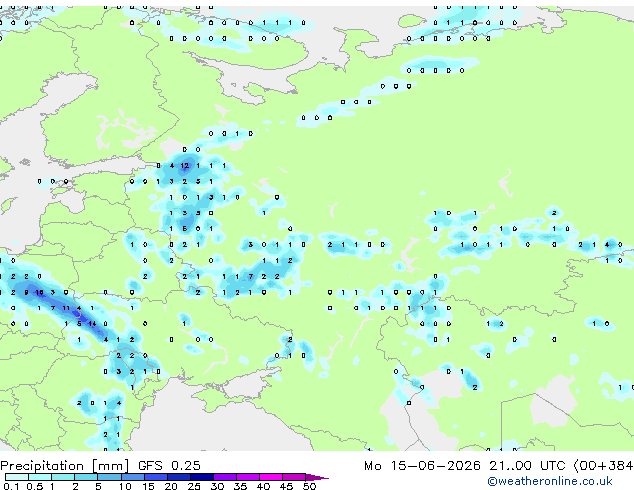Click the legend label '20'
Viewport: 634px width, 490px height.
(171, 486)
